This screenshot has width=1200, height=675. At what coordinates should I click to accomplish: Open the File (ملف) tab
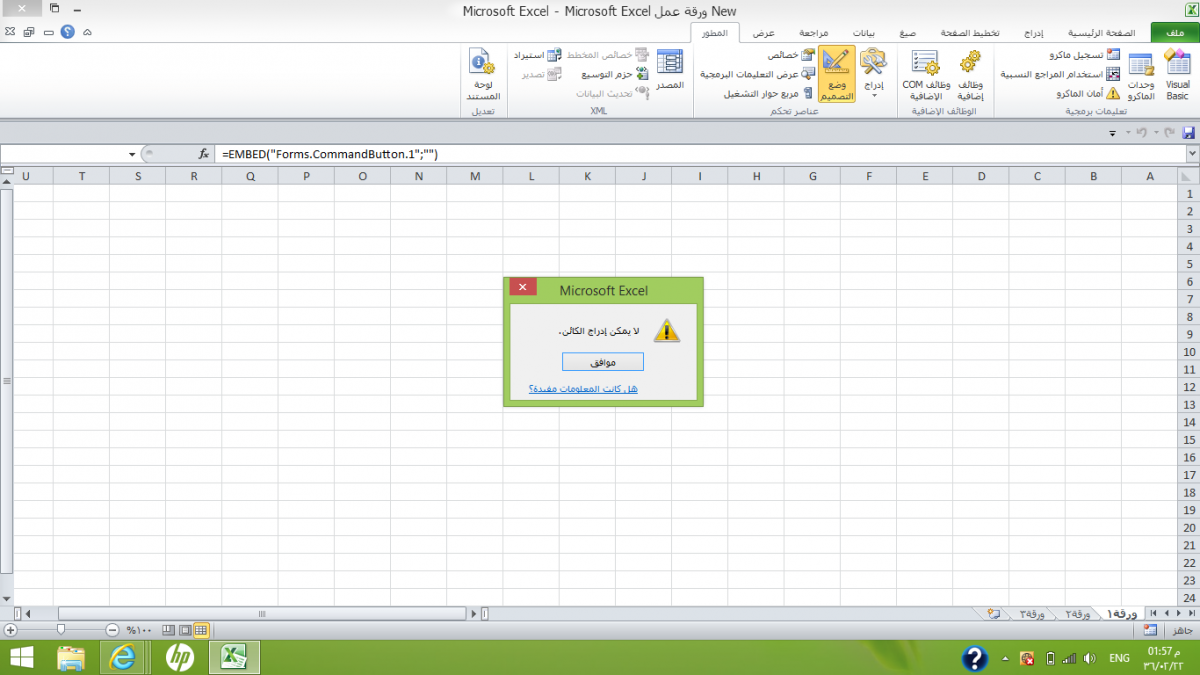[1174, 33]
